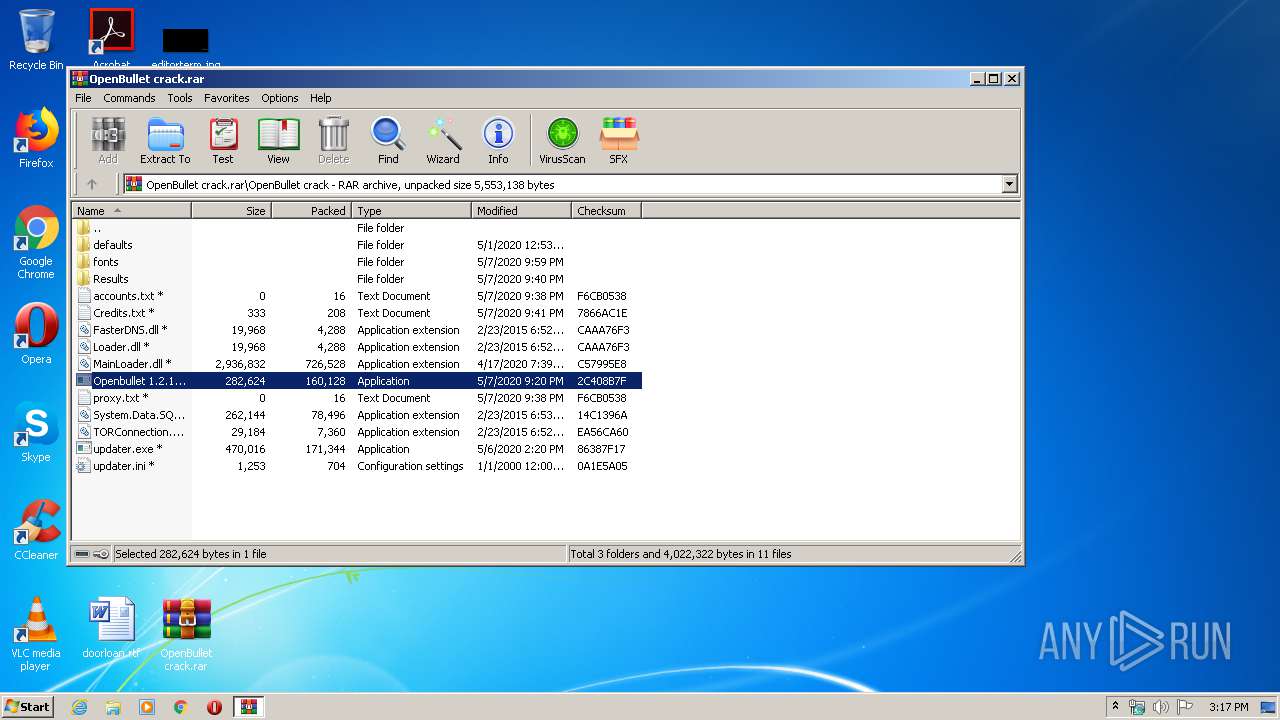
Task: Select Loader.dll file
Action: tap(357, 347)
